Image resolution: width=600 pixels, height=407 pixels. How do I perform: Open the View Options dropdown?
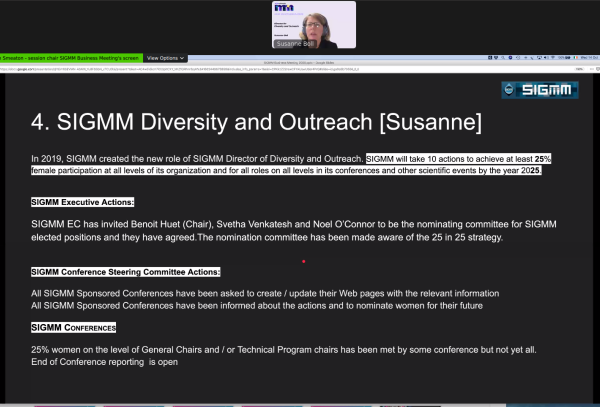pos(165,58)
